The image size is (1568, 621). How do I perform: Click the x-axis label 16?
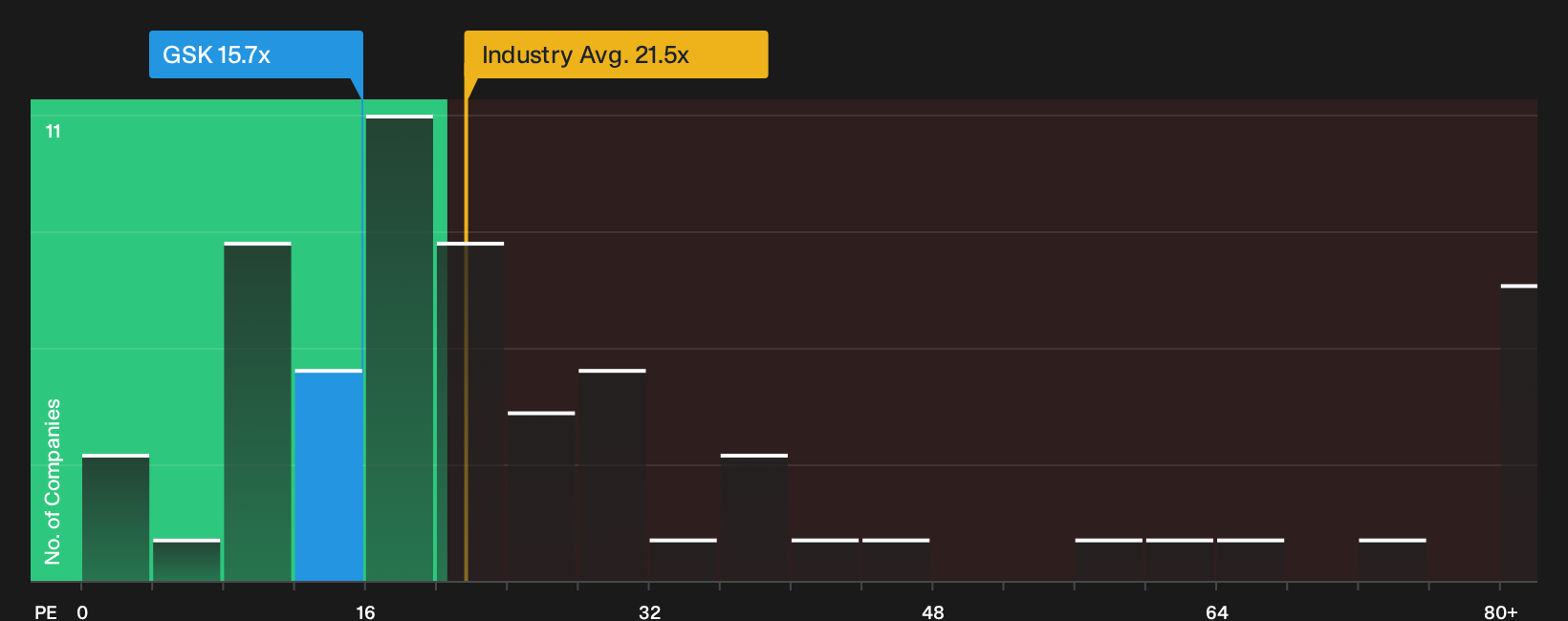click(365, 611)
